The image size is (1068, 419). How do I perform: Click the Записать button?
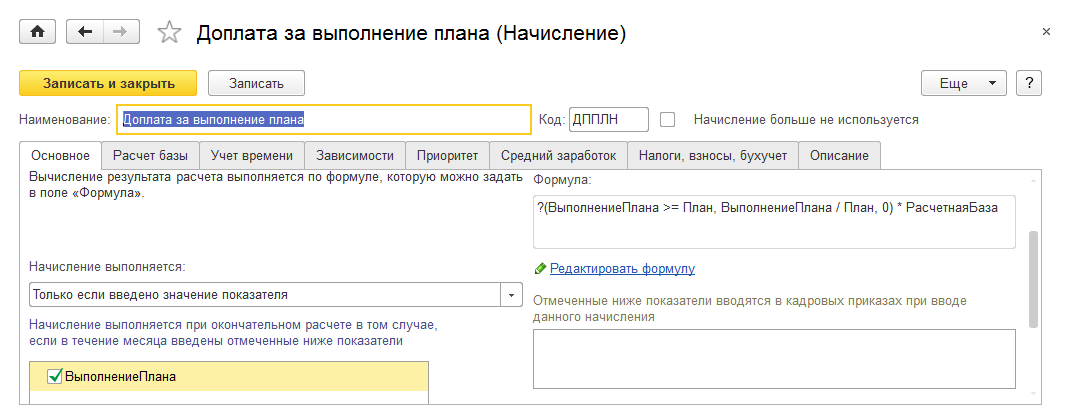coord(256,83)
